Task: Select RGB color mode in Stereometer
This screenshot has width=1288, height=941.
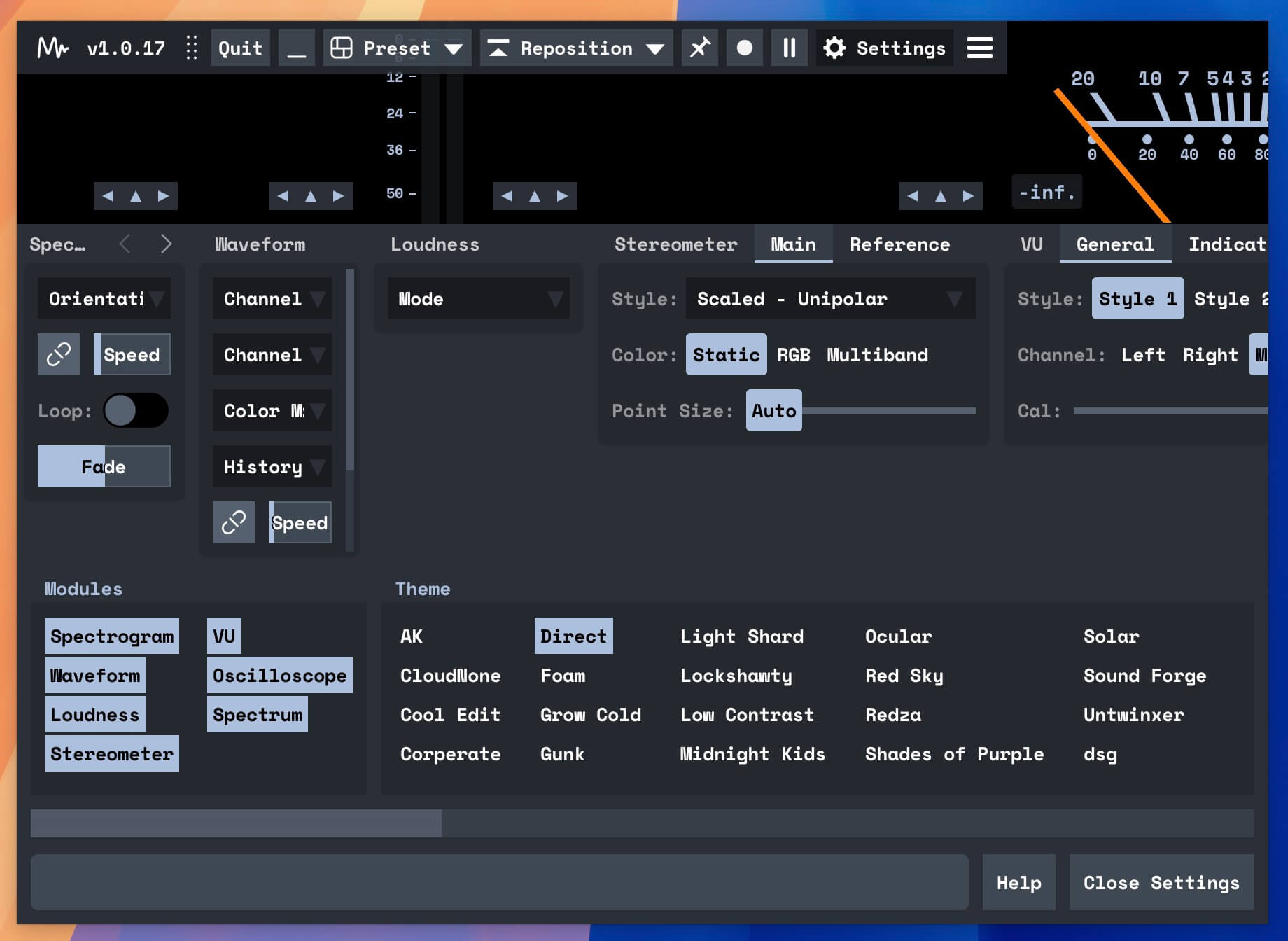Action: pyautogui.click(x=794, y=354)
